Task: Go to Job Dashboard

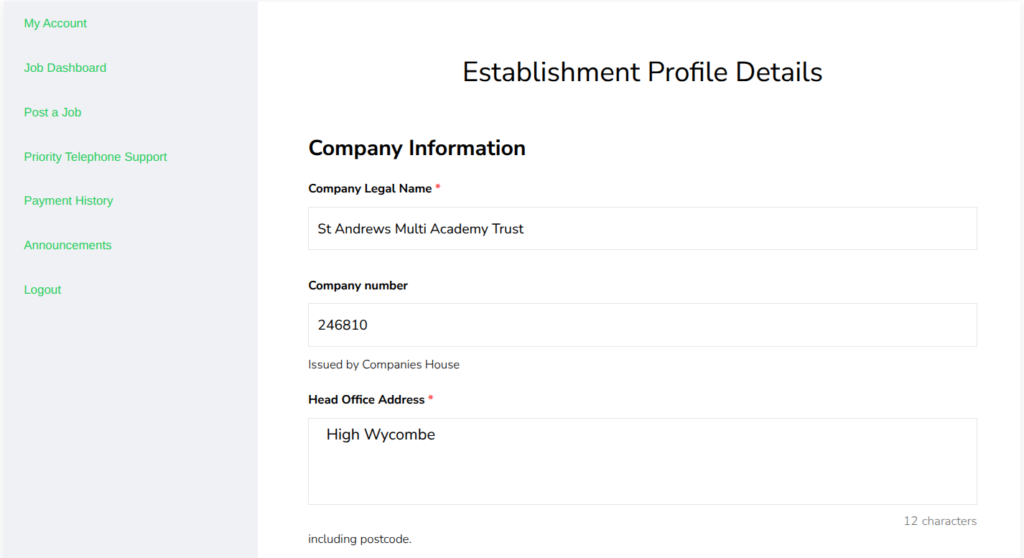Action: pyautogui.click(x=65, y=68)
